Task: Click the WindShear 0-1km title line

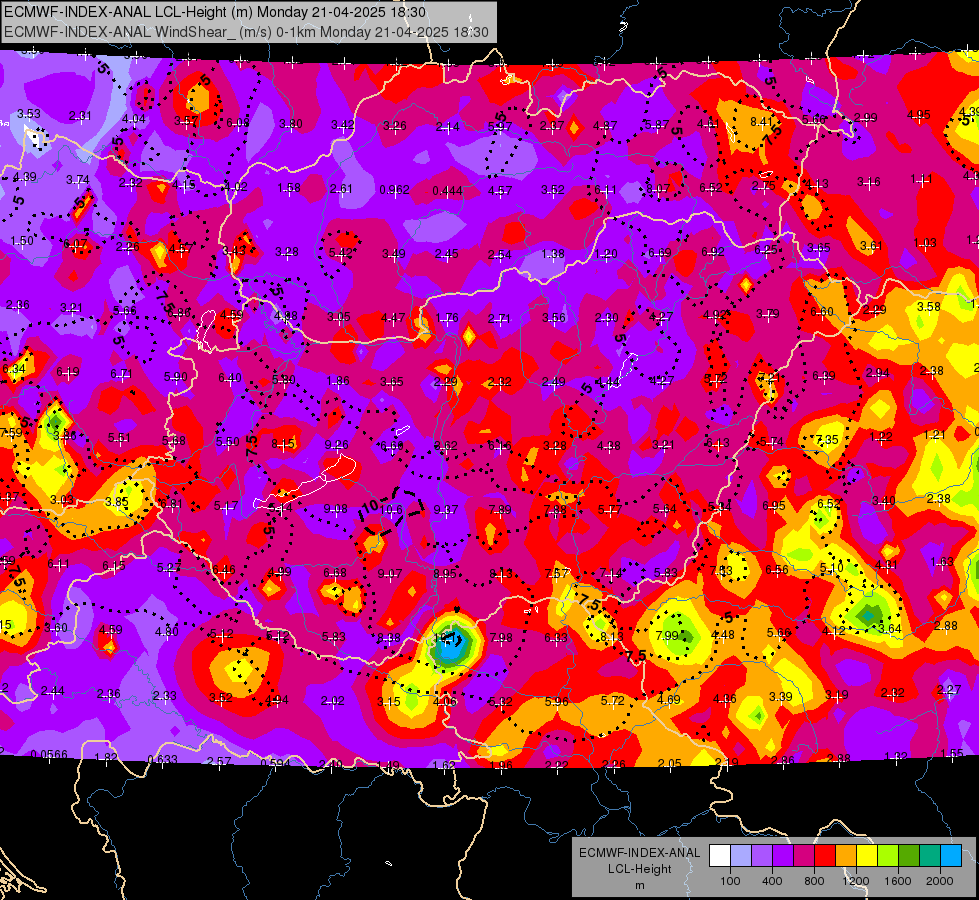Action: 246,32
